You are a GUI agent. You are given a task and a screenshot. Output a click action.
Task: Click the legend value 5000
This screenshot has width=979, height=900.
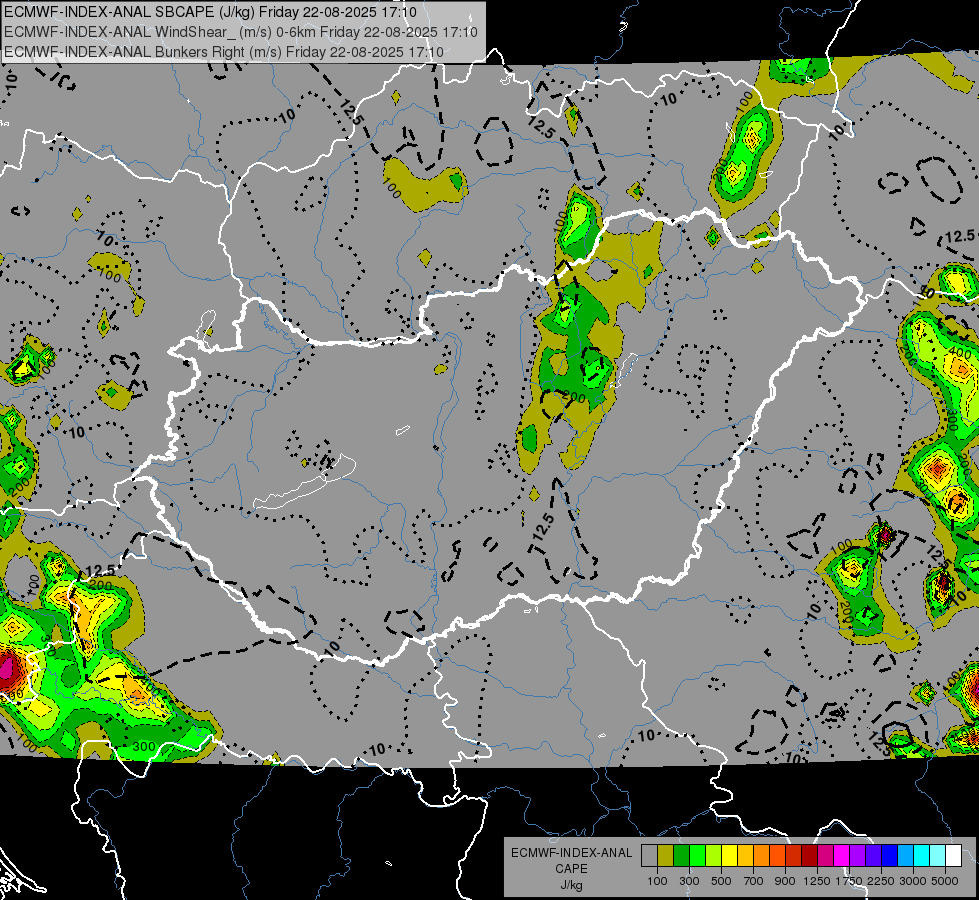pyautogui.click(x=945, y=881)
